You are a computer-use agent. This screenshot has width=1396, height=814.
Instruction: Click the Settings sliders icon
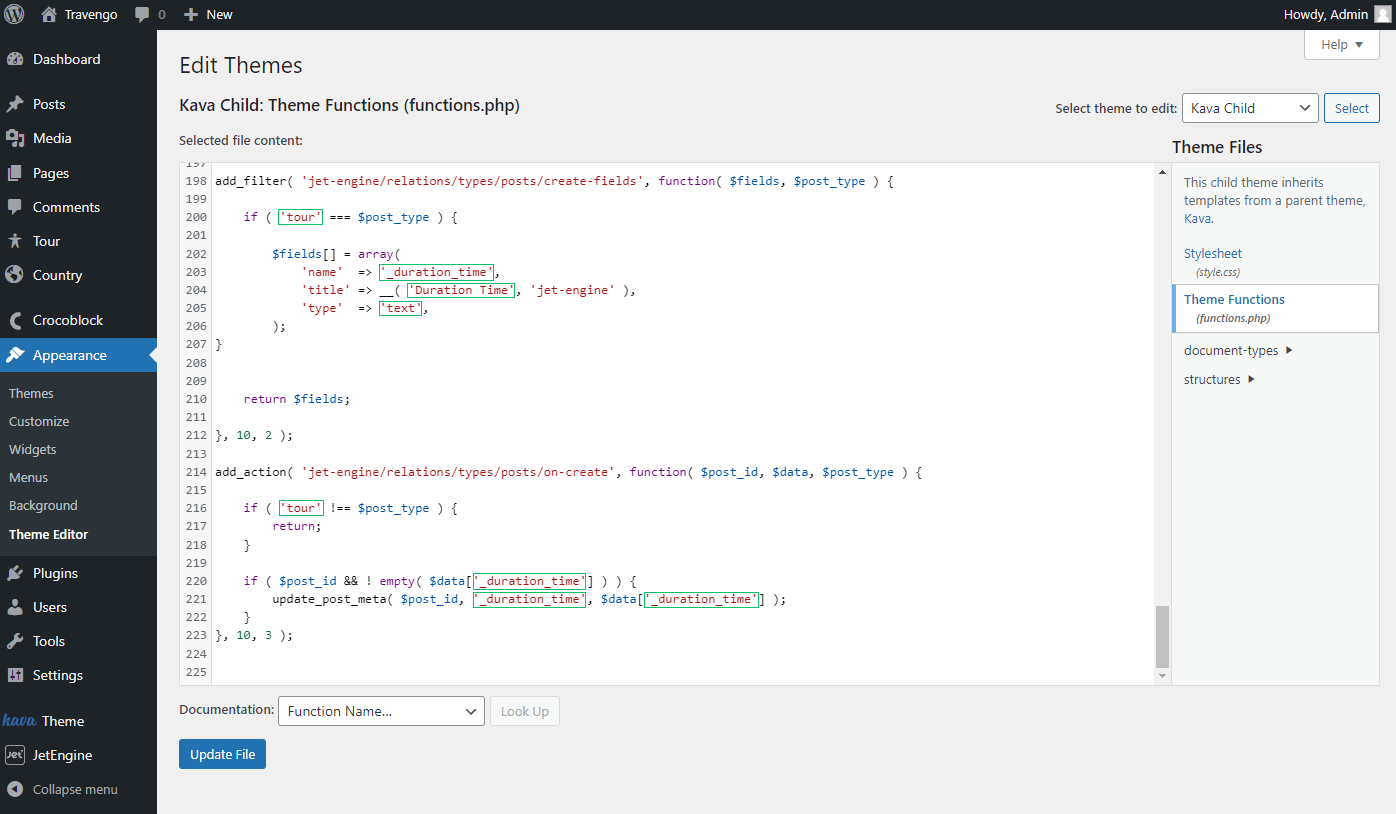point(15,675)
